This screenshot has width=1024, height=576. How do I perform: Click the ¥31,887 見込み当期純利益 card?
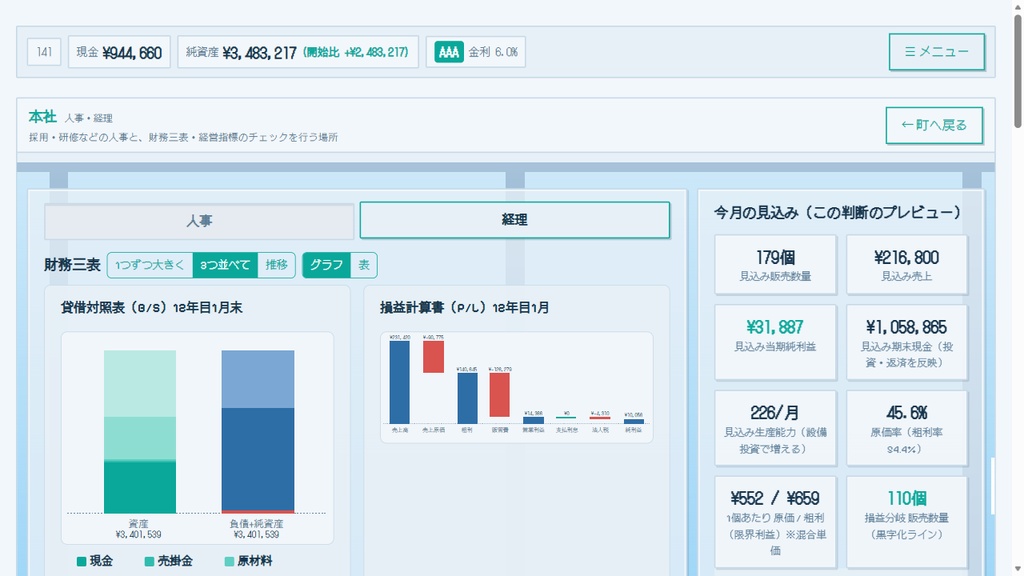[775, 342]
